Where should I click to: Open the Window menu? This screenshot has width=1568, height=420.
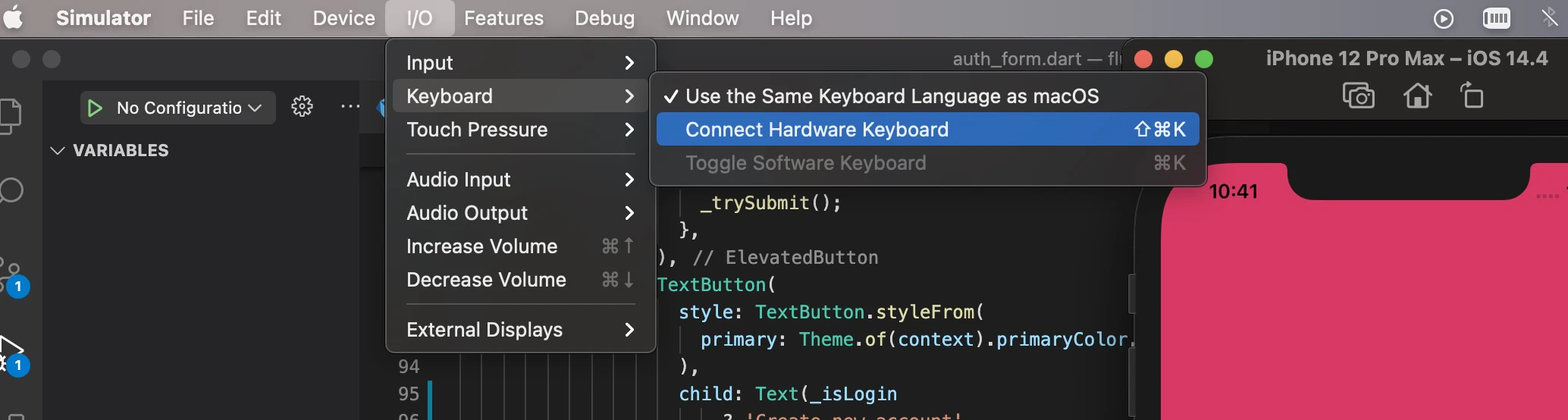click(x=702, y=17)
